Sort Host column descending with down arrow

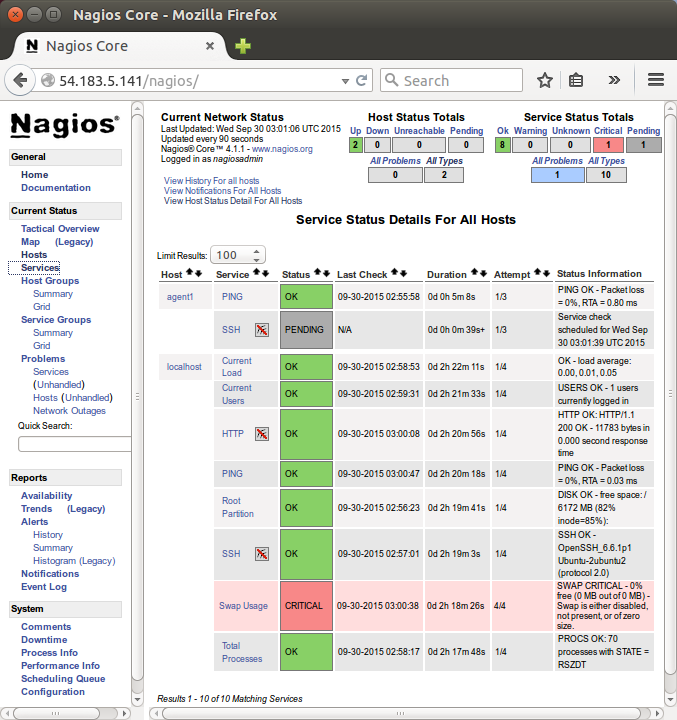click(x=198, y=274)
